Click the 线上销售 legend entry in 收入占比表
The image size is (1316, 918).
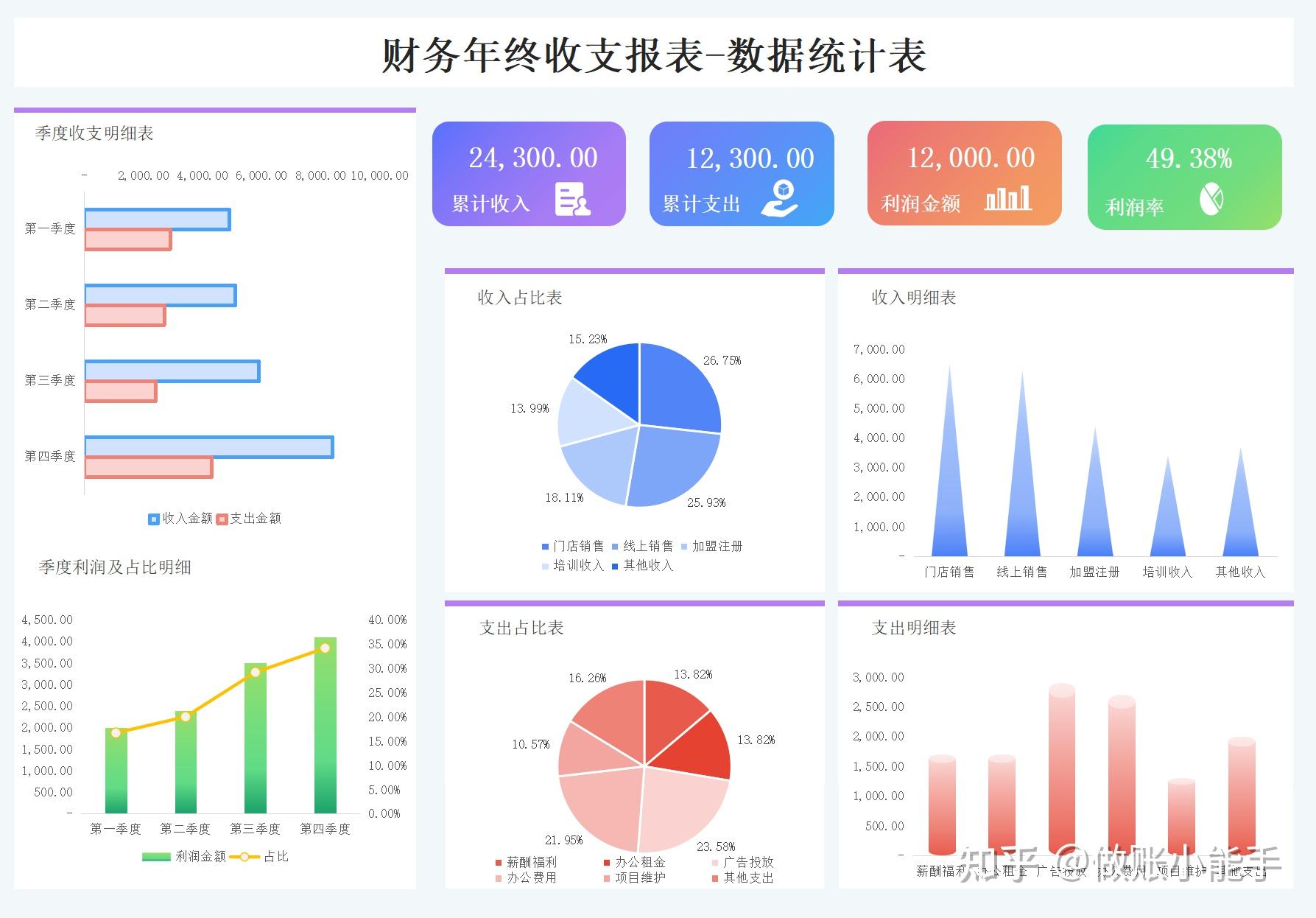pos(642,546)
